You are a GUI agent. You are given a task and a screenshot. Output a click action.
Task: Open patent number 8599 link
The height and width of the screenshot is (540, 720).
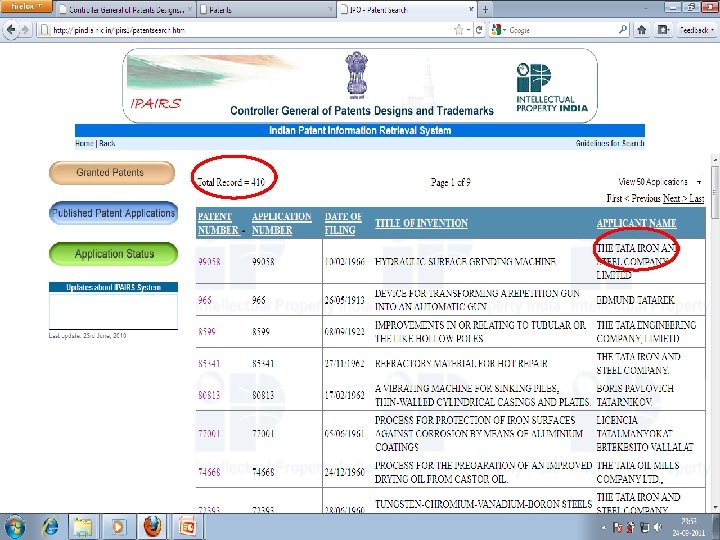click(x=207, y=332)
